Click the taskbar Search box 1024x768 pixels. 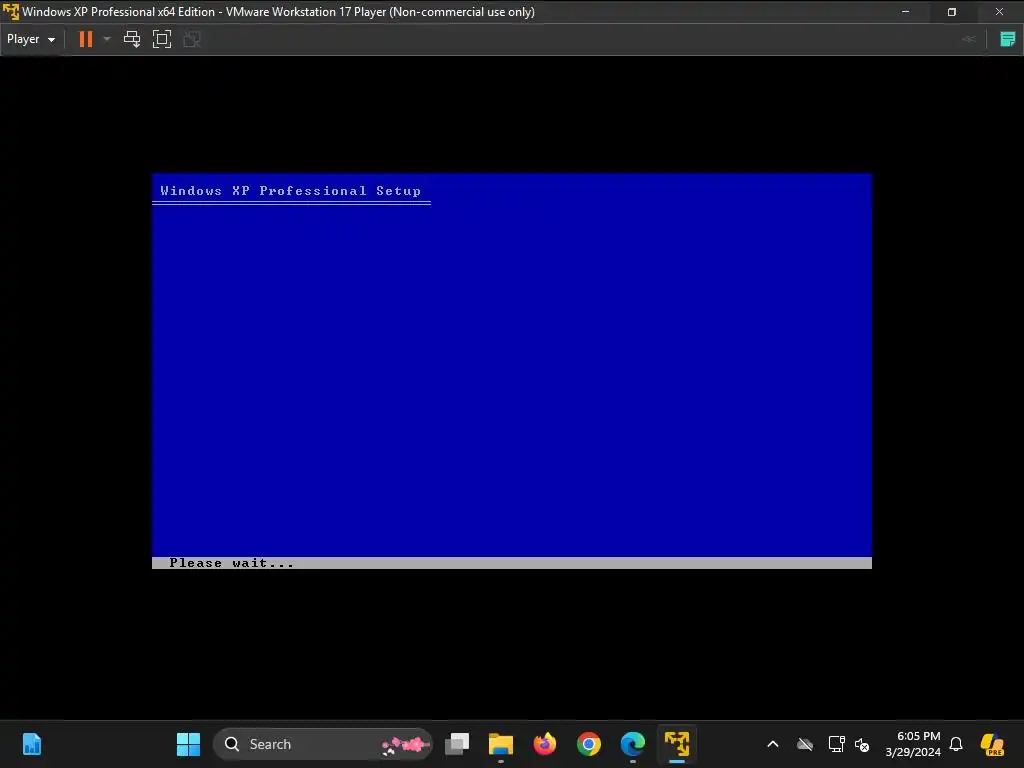point(323,744)
